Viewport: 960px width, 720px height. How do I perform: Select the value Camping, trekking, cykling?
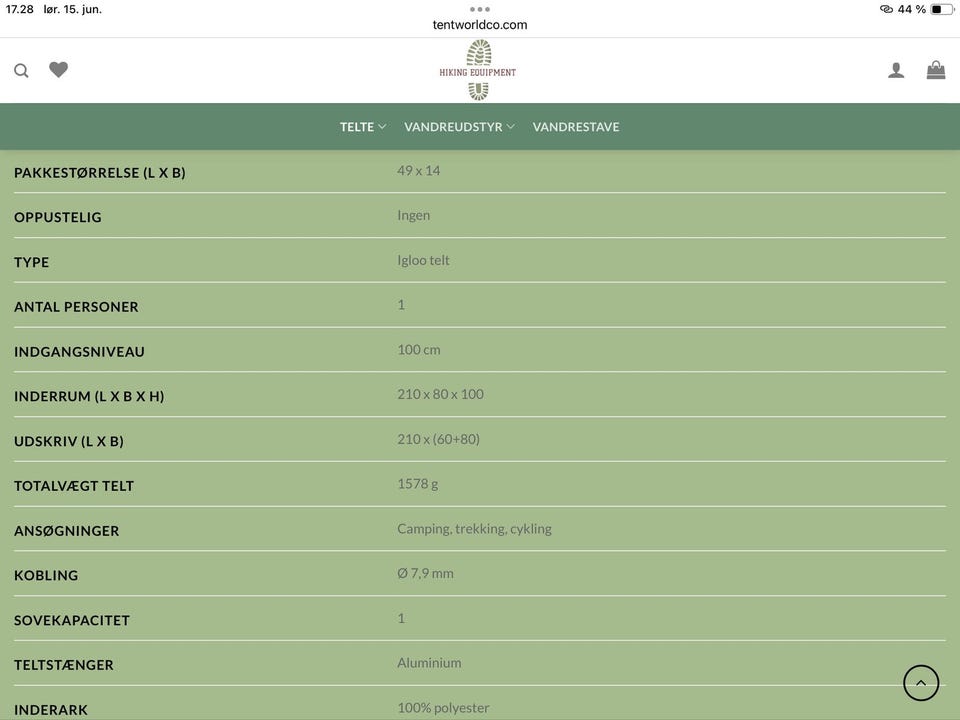pos(474,529)
